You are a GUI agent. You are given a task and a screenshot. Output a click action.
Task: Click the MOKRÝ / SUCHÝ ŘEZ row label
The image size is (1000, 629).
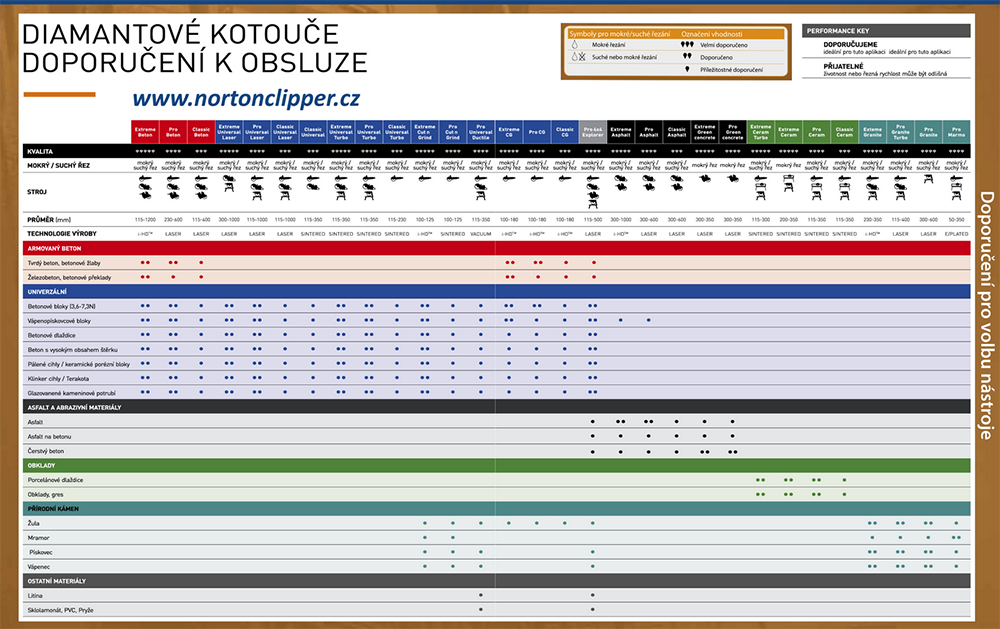pos(59,165)
